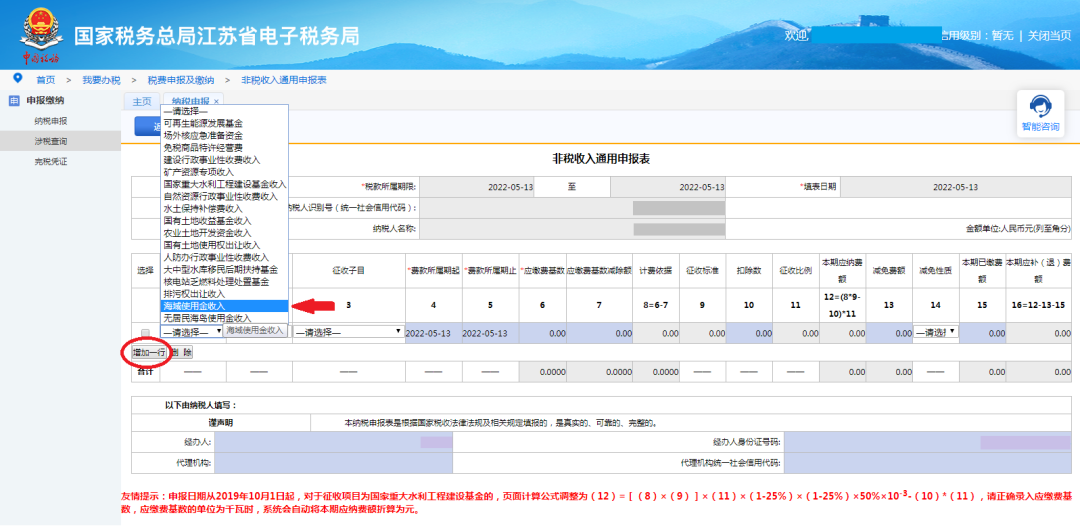
Task: Go to 首页 breadcrumb link
Action: pyautogui.click(x=45, y=80)
